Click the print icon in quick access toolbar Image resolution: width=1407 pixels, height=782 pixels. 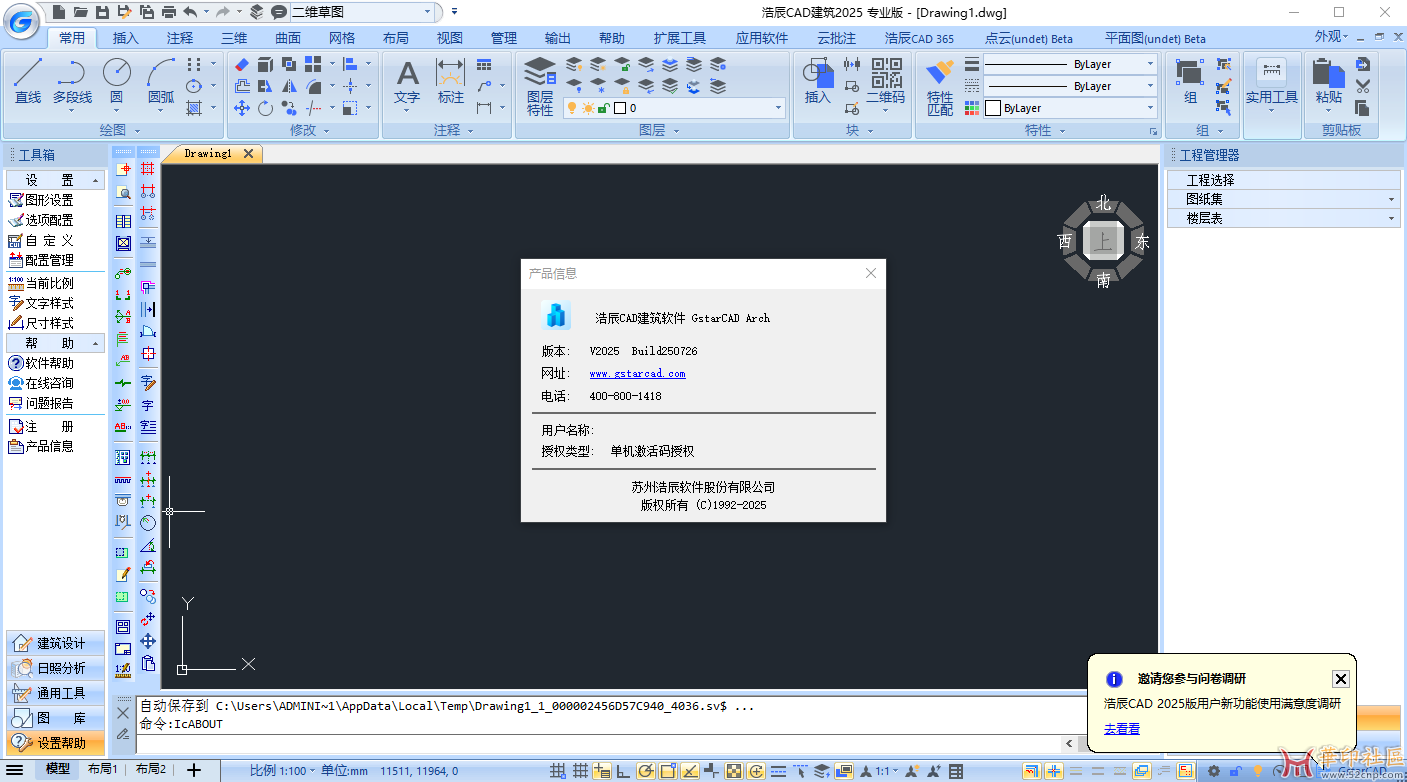pyautogui.click(x=169, y=12)
